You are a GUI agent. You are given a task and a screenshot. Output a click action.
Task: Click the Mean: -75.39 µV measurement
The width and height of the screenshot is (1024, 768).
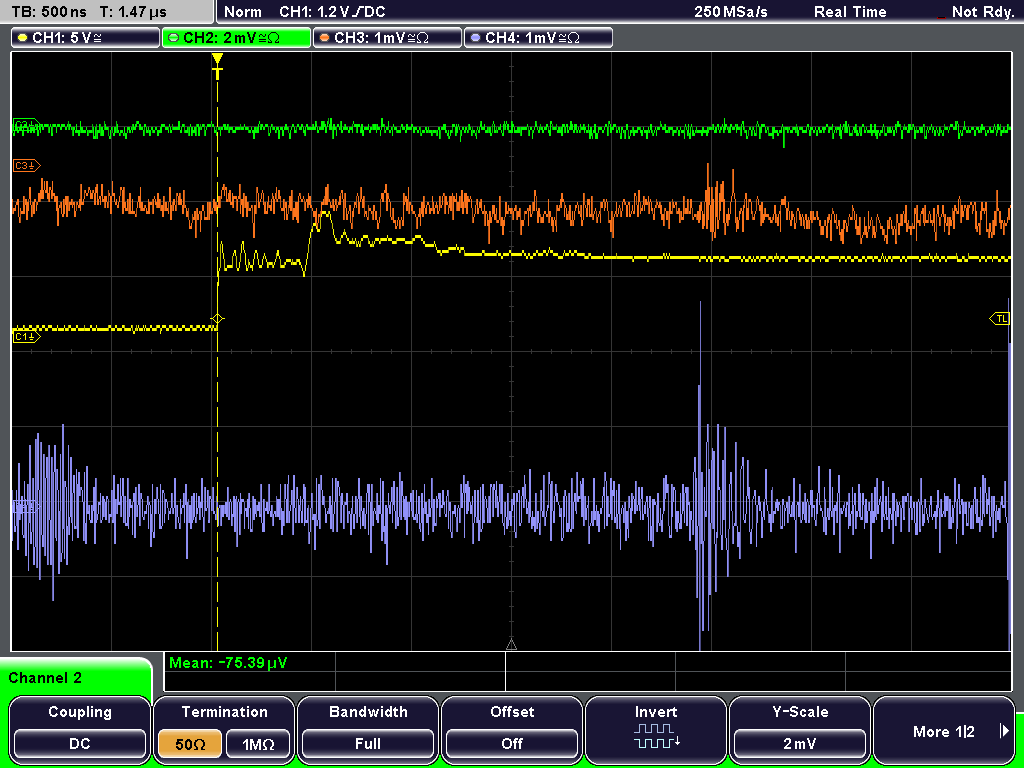[227, 663]
